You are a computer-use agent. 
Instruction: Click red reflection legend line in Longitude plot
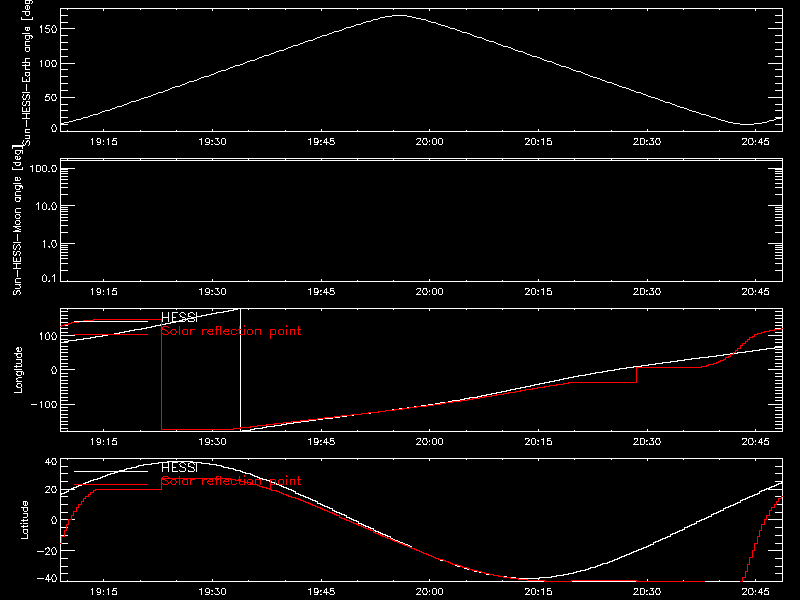point(111,335)
